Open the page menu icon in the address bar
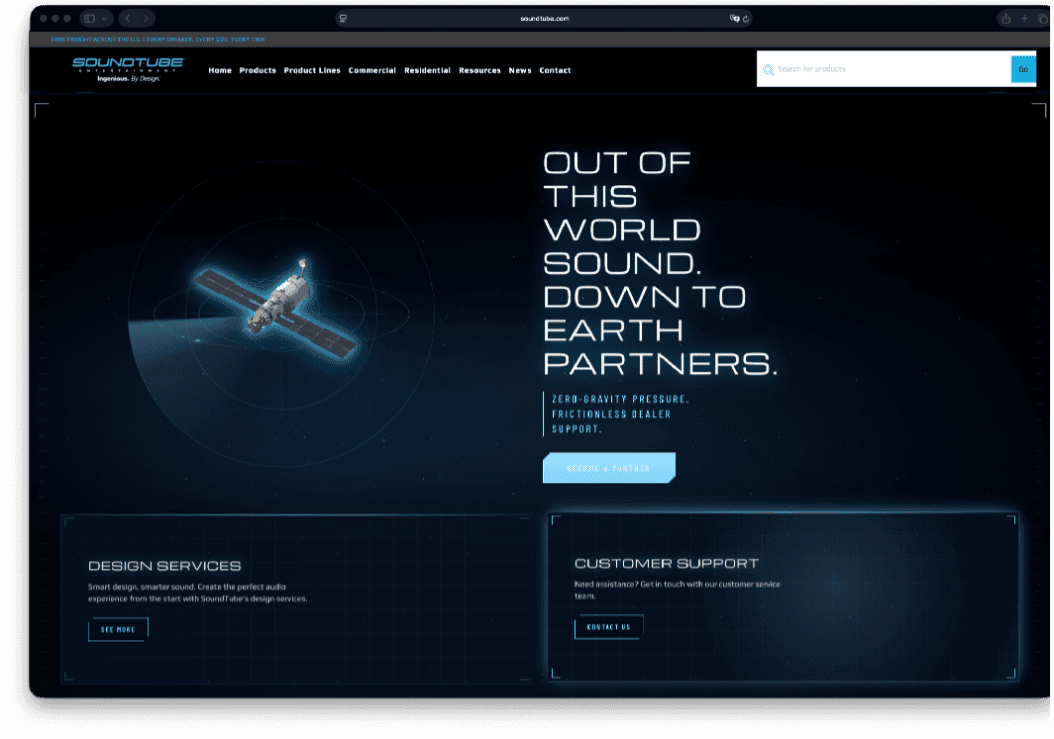The image size is (1054, 739). [x=343, y=18]
